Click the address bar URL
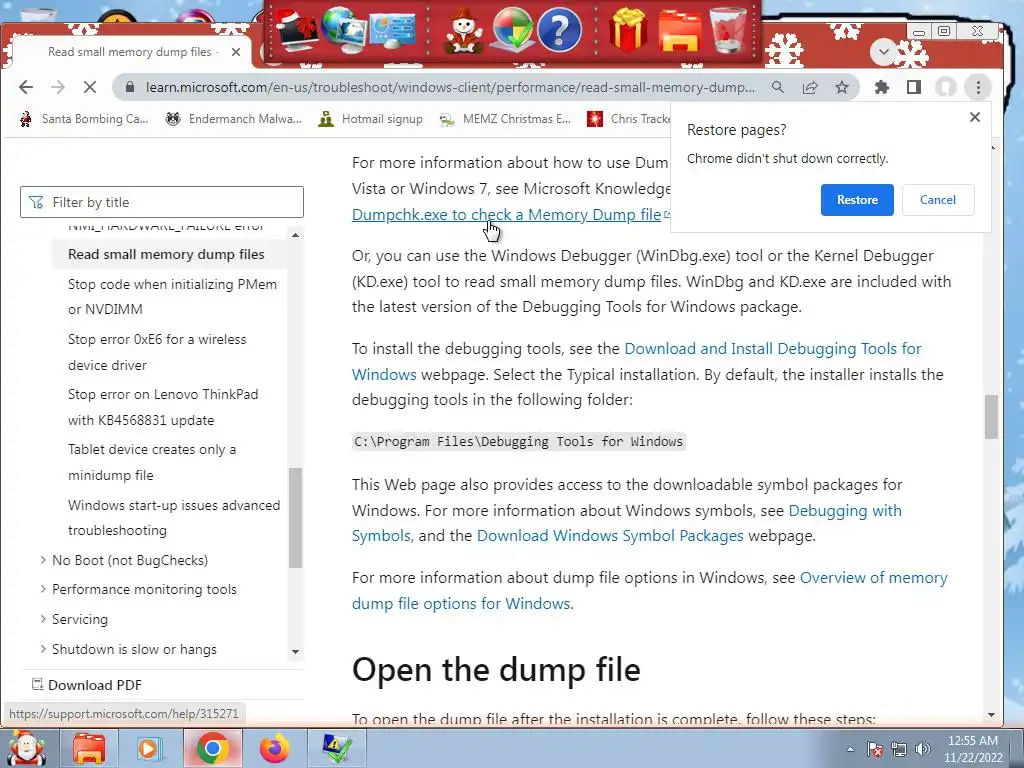 (450, 88)
